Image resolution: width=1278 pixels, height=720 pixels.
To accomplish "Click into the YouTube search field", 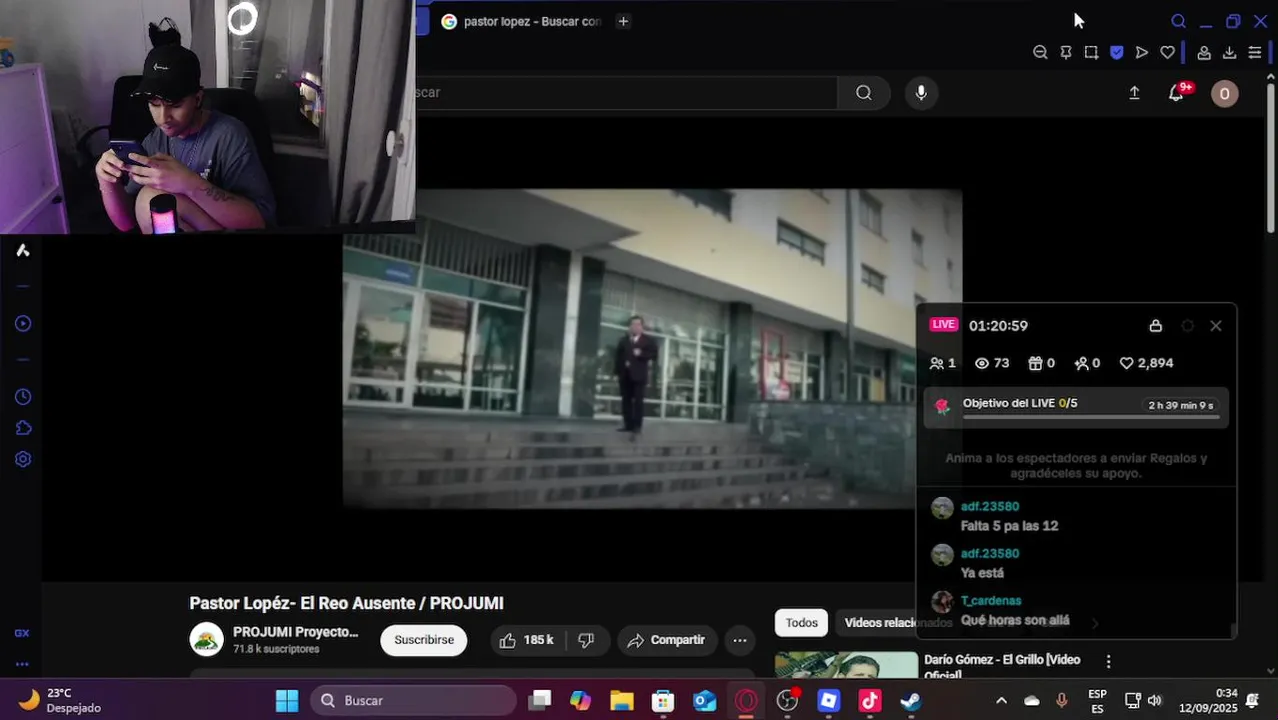I will (626, 93).
